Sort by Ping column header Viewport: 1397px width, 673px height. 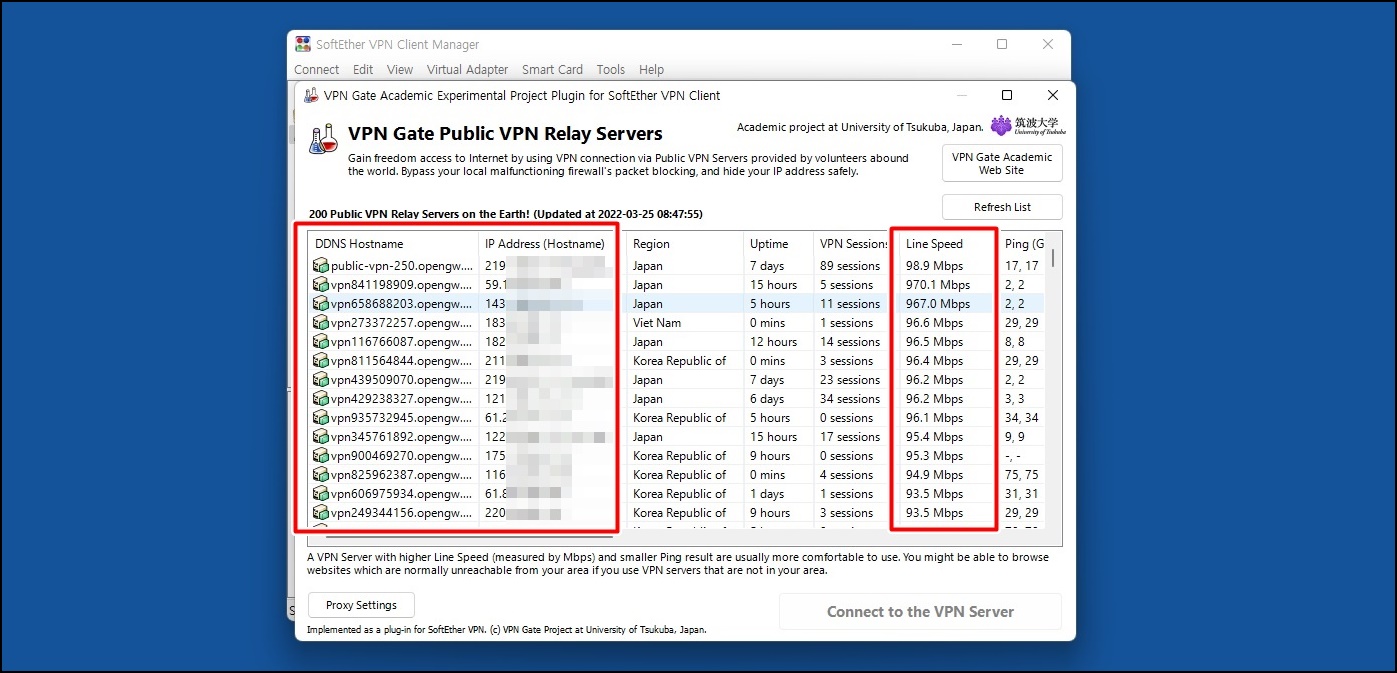pyautogui.click(x=1022, y=244)
